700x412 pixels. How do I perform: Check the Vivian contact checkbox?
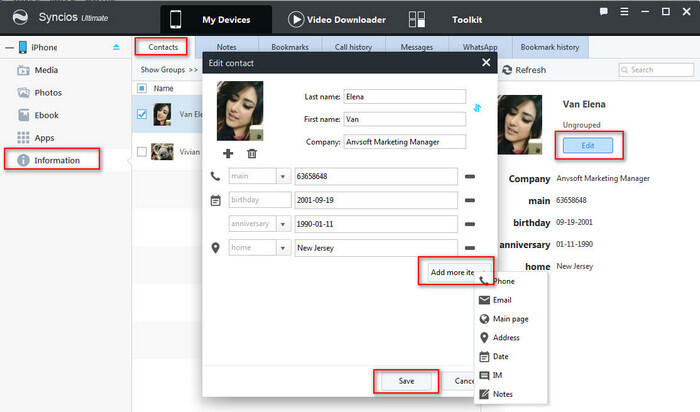click(141, 152)
